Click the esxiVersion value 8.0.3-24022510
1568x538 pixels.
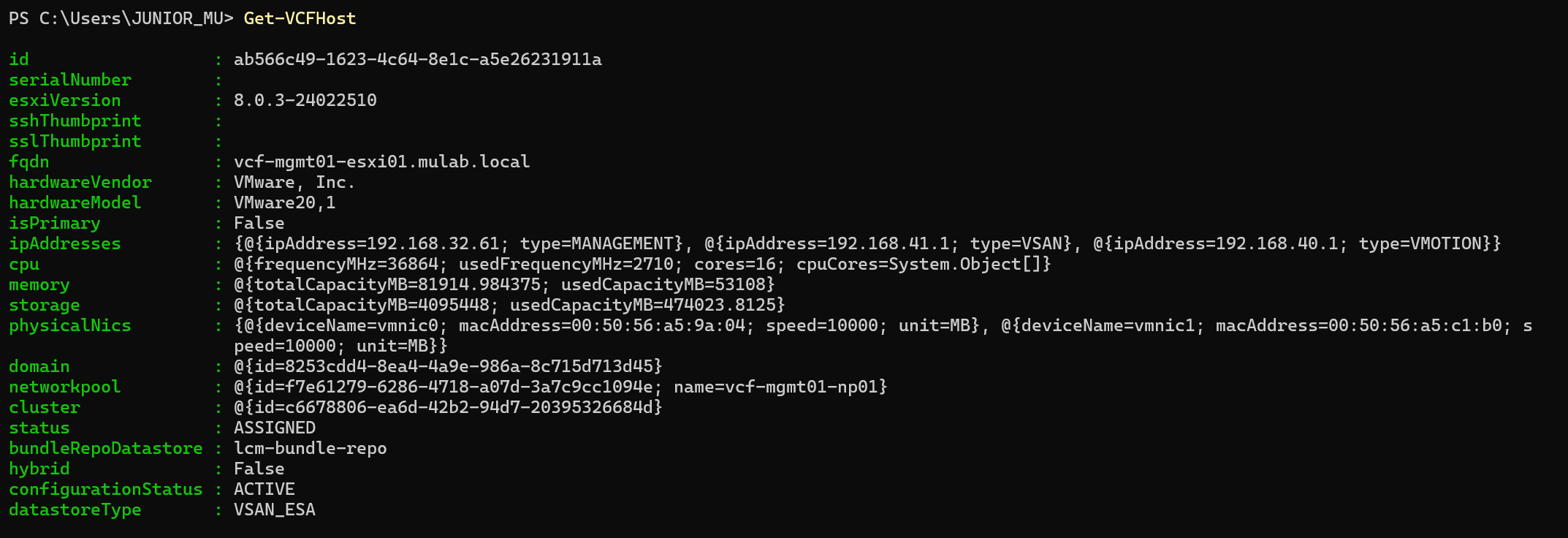[305, 100]
